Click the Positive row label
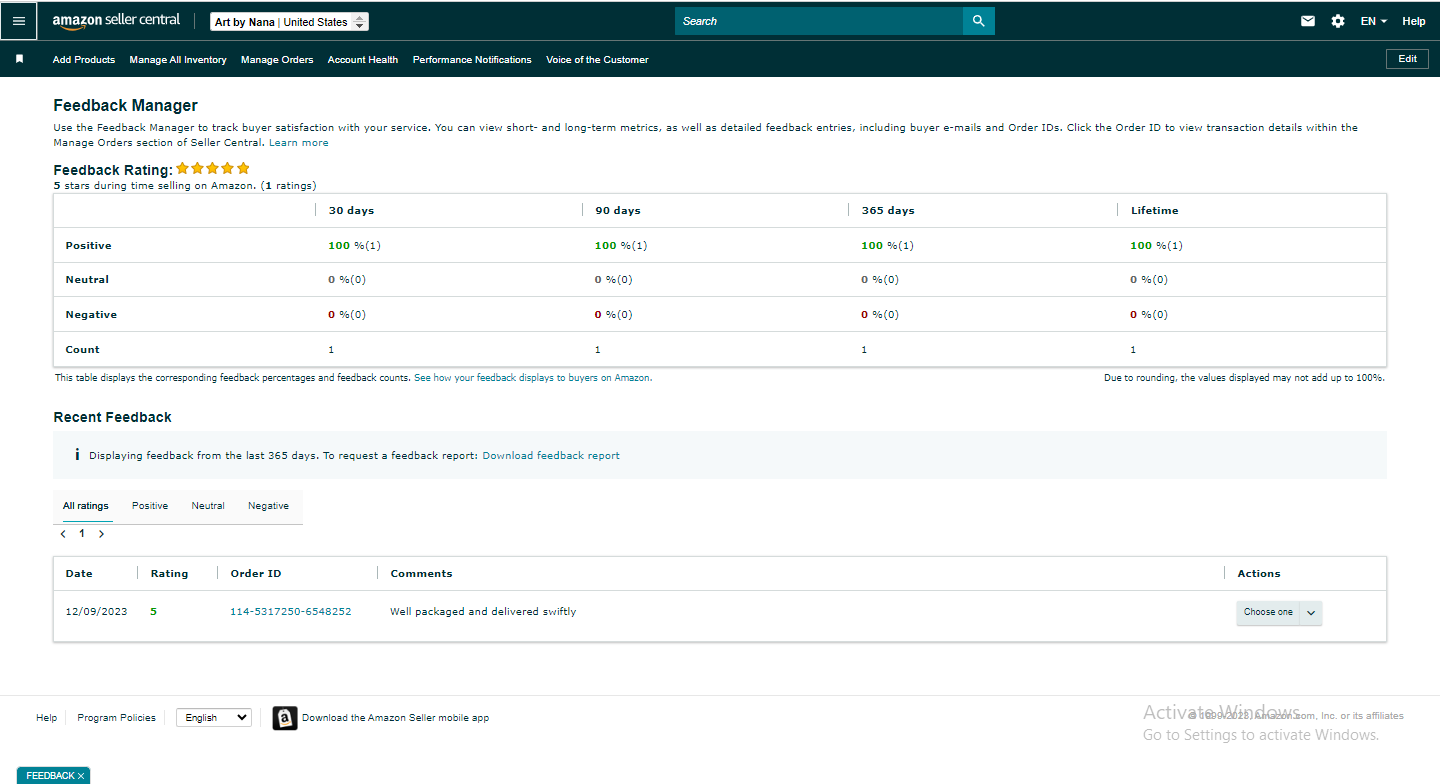The height and width of the screenshot is (784, 1440). tap(88, 246)
